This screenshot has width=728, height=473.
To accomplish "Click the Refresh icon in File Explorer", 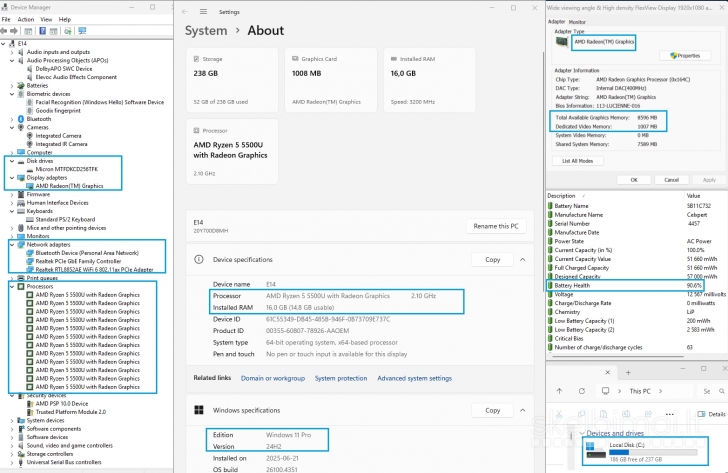I will point(582,391).
